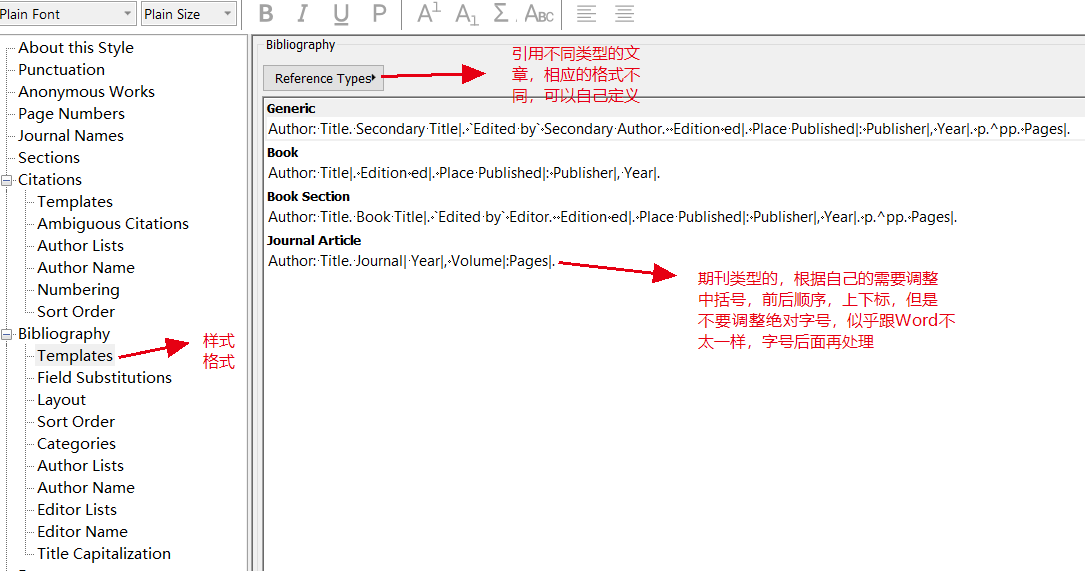Image resolution: width=1085 pixels, height=571 pixels.
Task: Edit the Book template text line
Action: [675, 173]
